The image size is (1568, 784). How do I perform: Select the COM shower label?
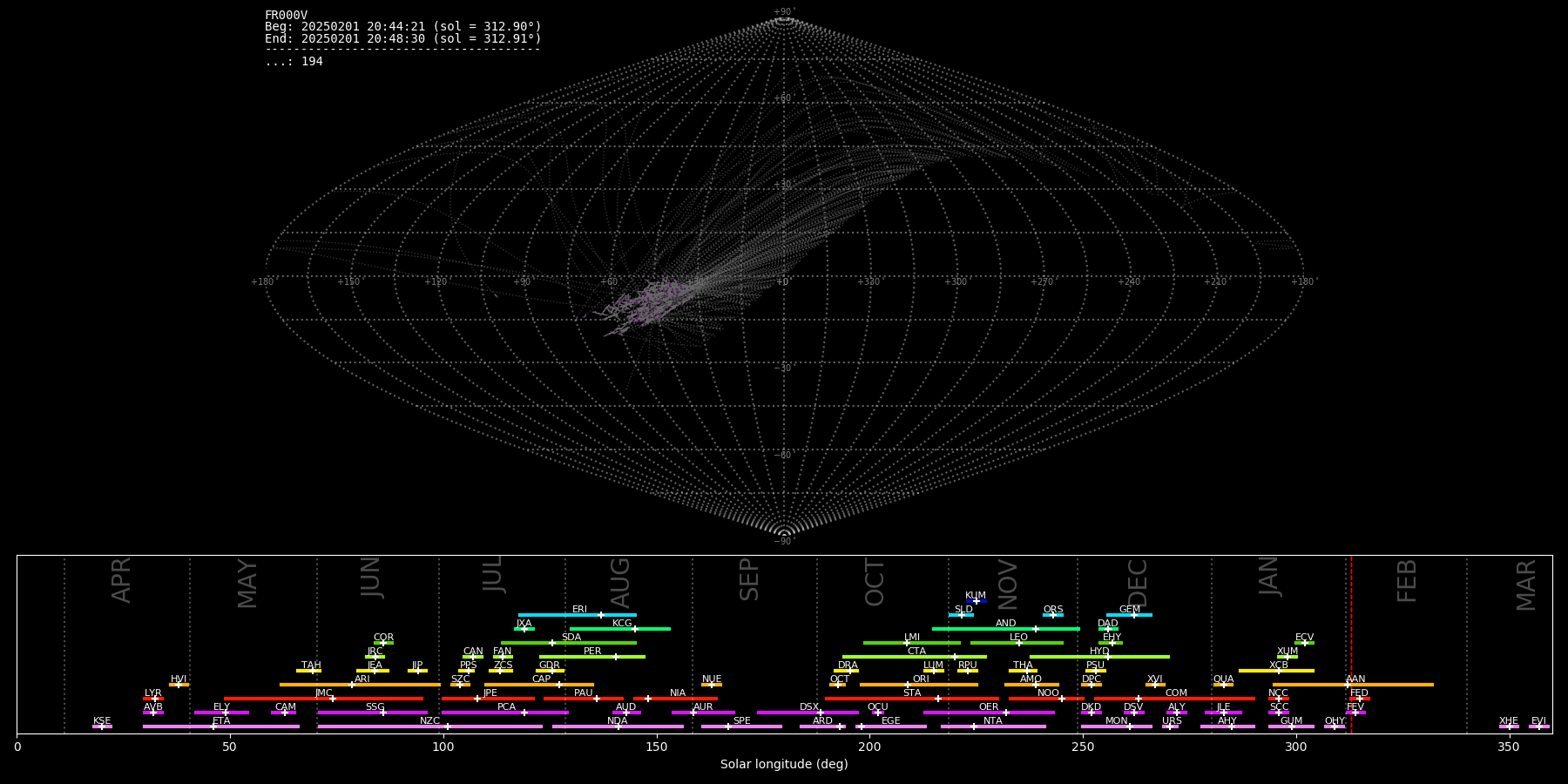[1176, 693]
